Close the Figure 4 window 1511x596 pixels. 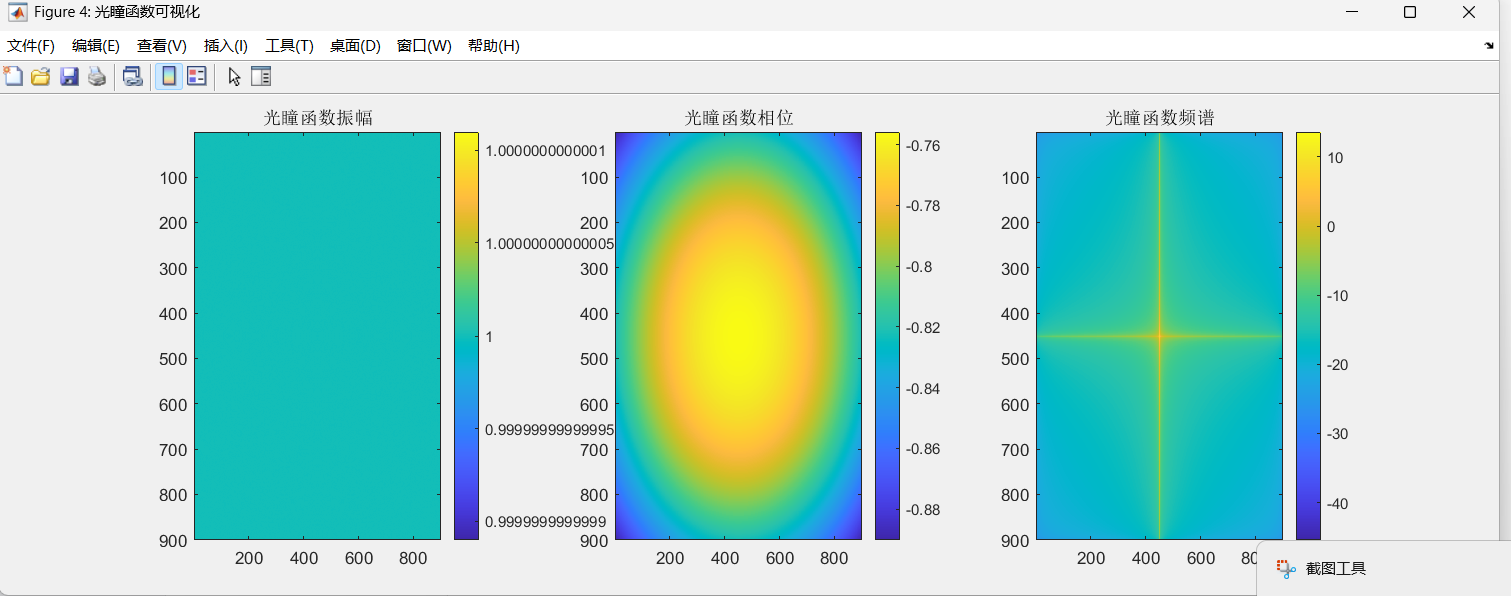[x=1468, y=12]
